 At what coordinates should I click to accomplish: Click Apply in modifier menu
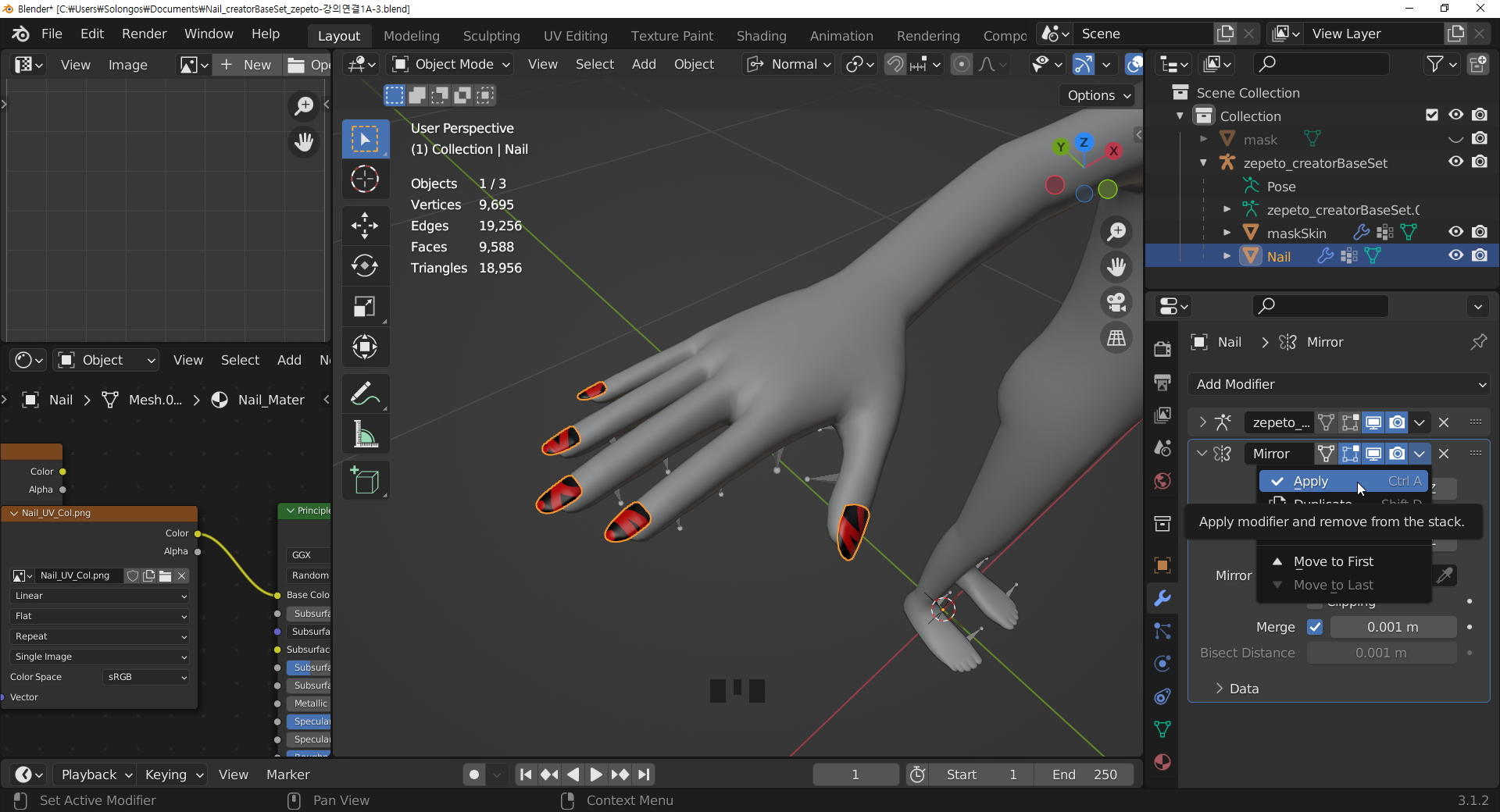(x=1344, y=481)
